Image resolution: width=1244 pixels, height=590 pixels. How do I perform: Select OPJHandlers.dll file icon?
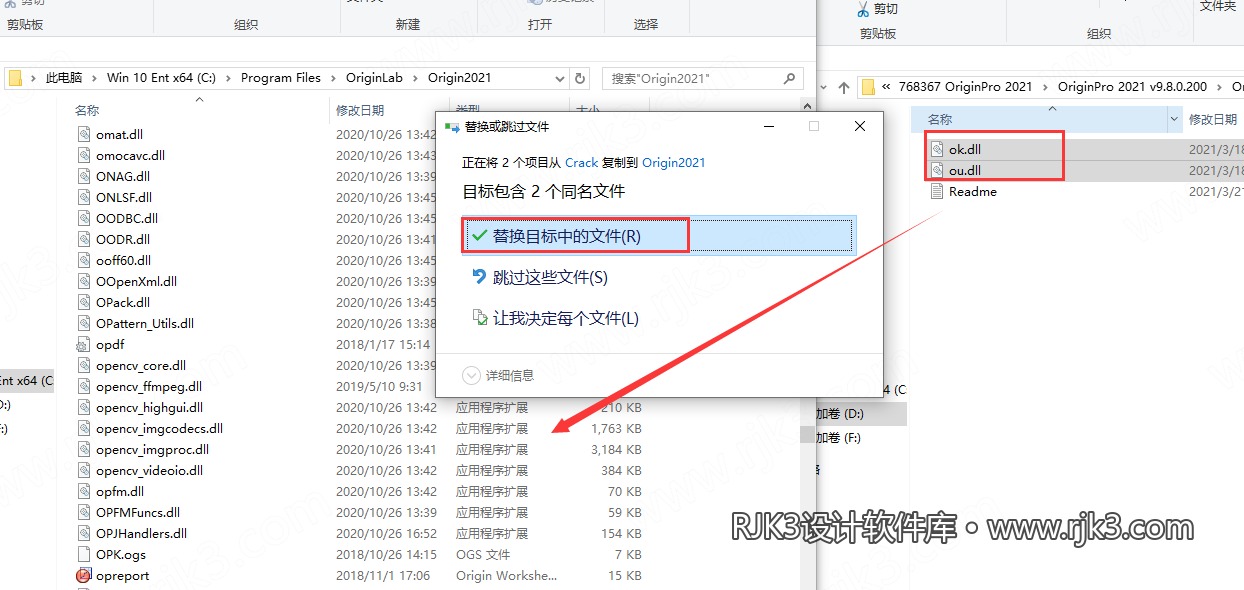pyautogui.click(x=84, y=533)
